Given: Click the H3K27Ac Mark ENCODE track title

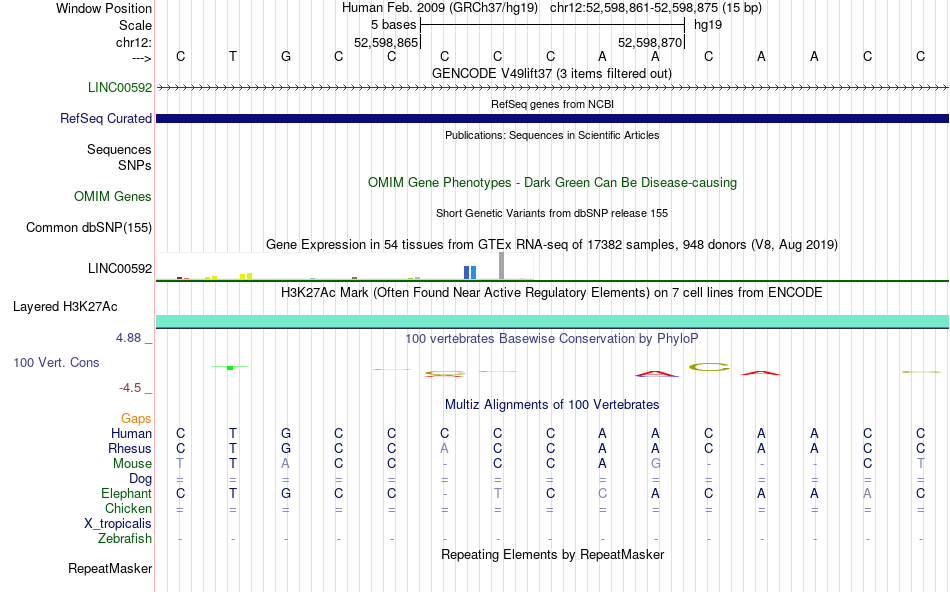Looking at the screenshot, I should point(552,292).
